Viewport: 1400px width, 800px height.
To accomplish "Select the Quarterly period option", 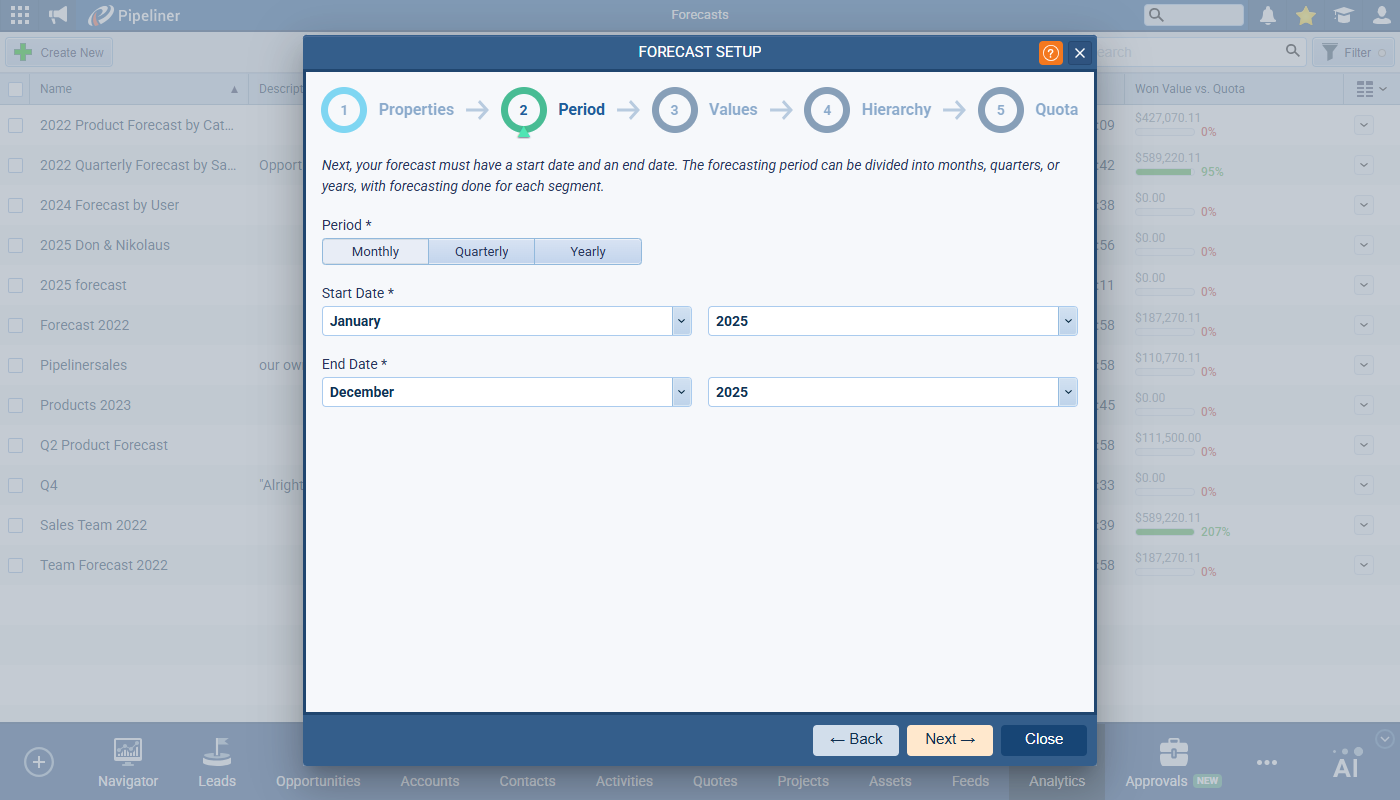I will coord(481,252).
